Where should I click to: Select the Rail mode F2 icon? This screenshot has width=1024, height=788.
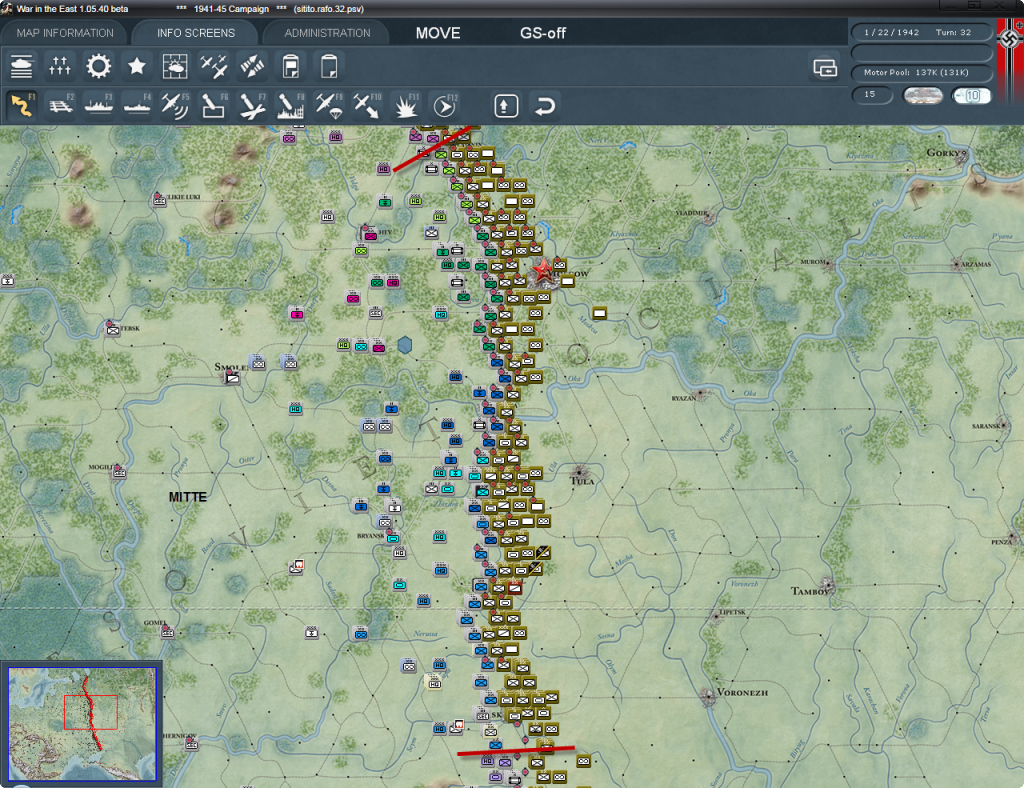60,106
